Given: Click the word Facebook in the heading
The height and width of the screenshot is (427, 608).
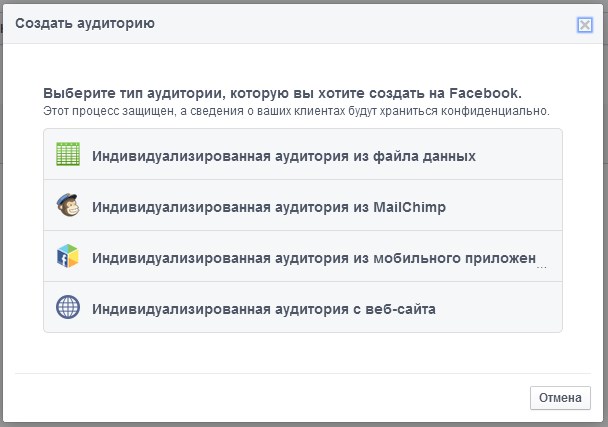Looking at the screenshot, I should [x=485, y=93].
